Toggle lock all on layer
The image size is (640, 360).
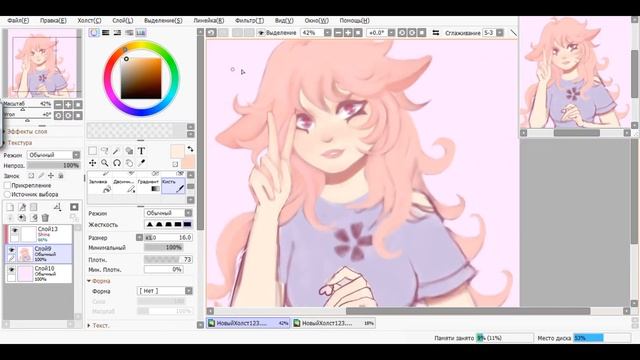[61, 176]
